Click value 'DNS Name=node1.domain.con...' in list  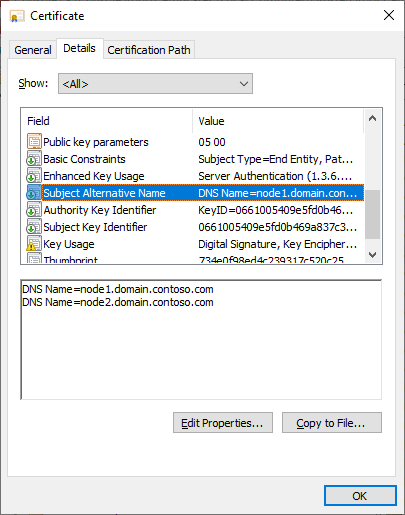277,193
